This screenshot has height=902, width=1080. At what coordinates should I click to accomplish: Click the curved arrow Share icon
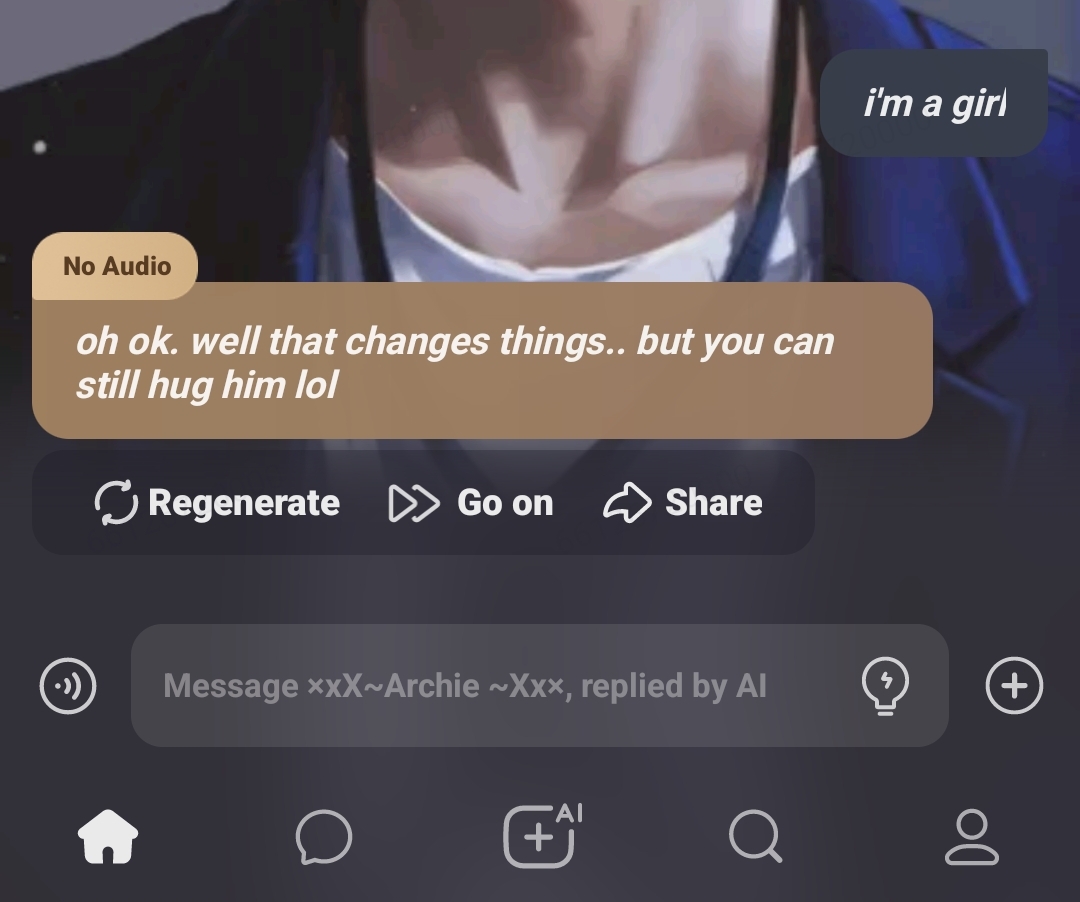tap(627, 503)
